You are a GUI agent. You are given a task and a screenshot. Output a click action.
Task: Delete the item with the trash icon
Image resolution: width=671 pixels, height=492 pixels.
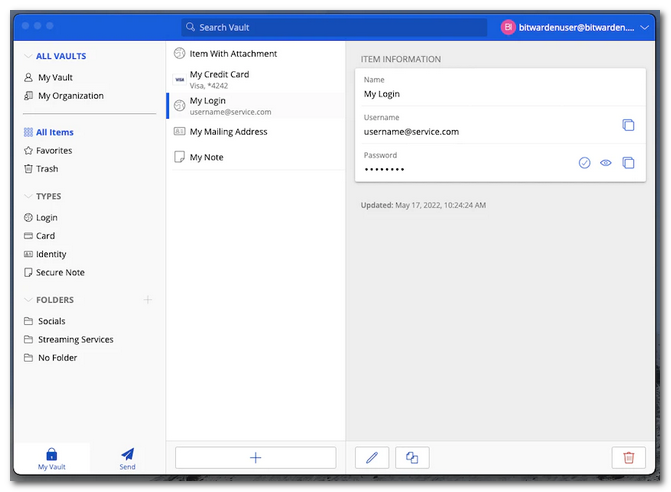point(629,458)
